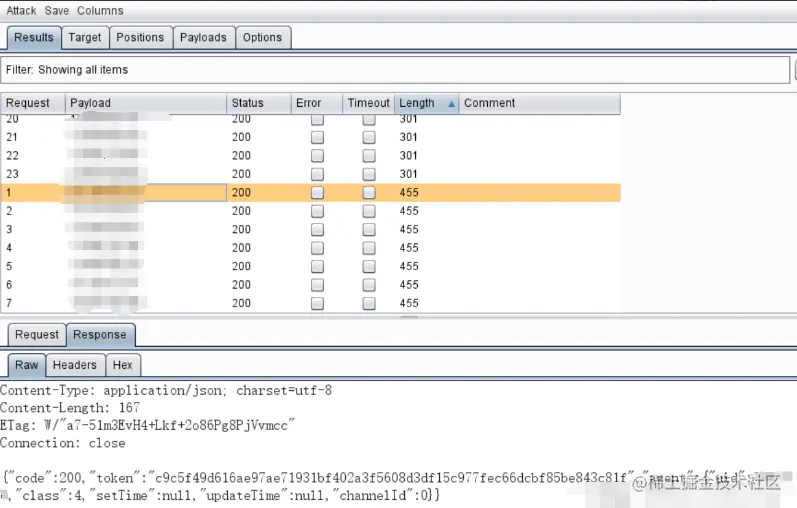Sort by the Request column header
Image resolution: width=797 pixels, height=508 pixels.
click(x=33, y=103)
